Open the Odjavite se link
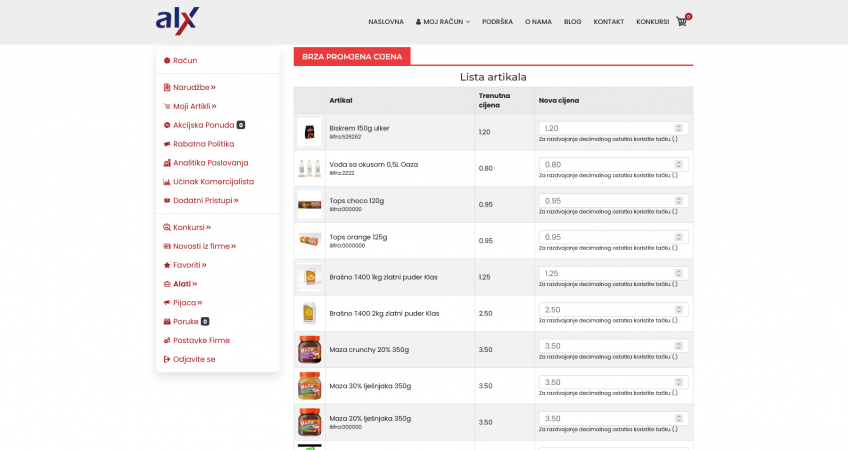This screenshot has height=450, width=848. click(194, 359)
